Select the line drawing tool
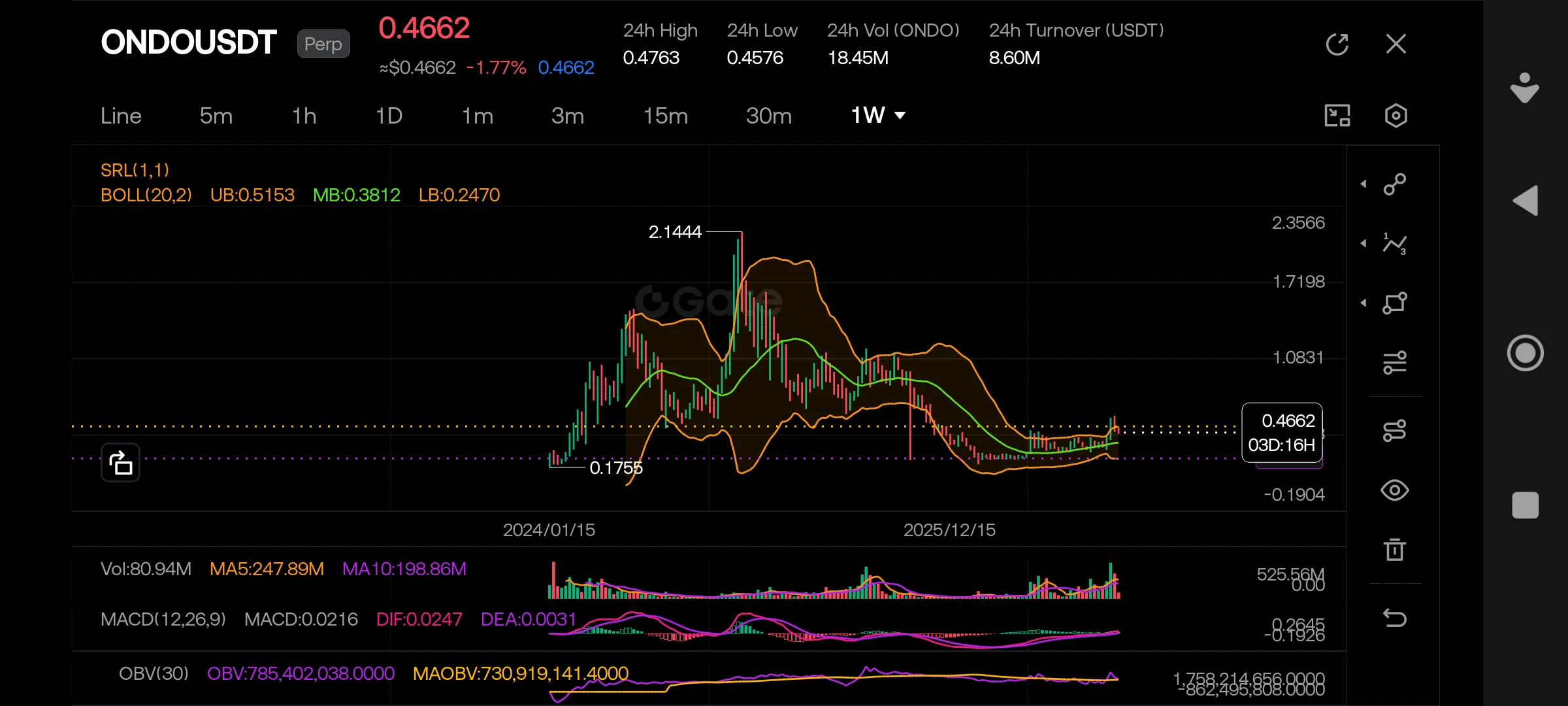 tap(1395, 184)
